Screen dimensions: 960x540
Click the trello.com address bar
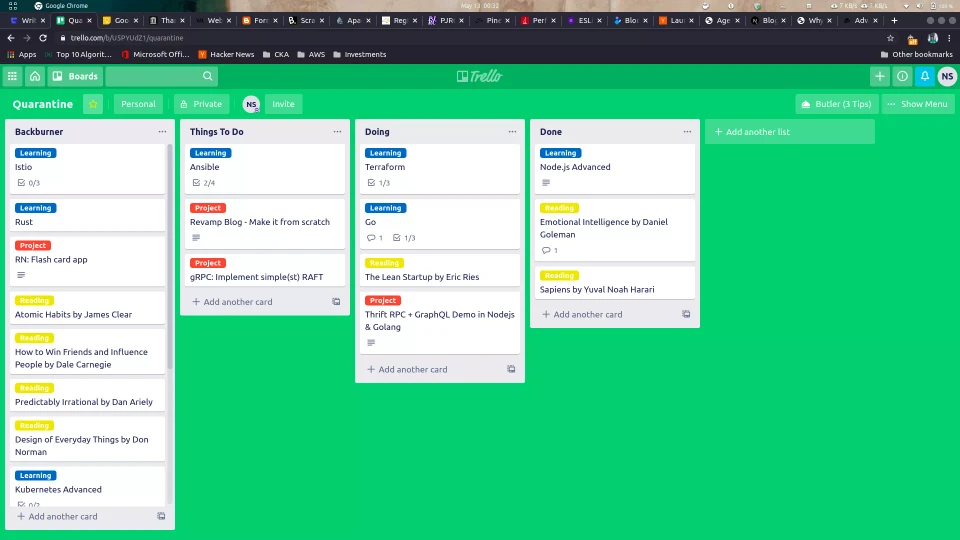(x=126, y=38)
